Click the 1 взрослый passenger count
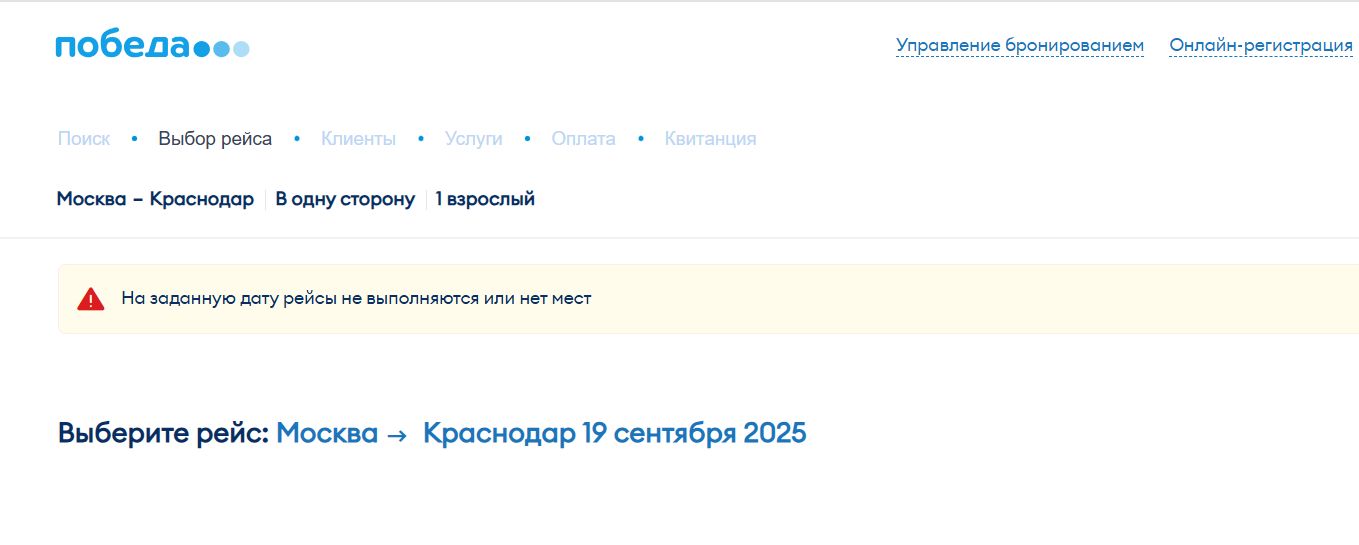This screenshot has width=1359, height=545. pos(485,199)
